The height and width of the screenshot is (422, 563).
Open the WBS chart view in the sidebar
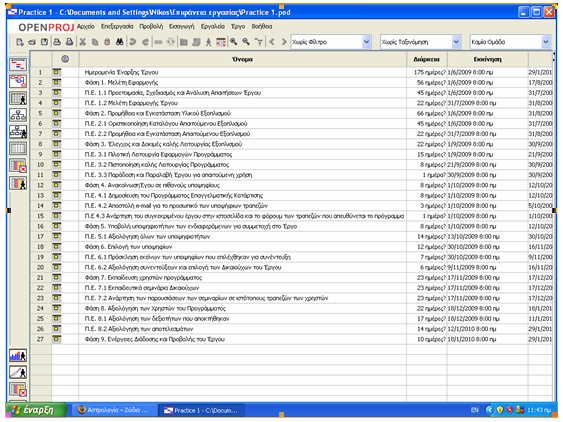tap(18, 115)
